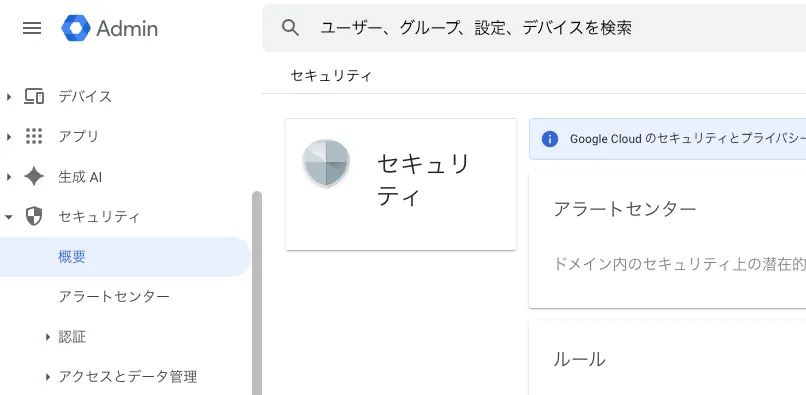The height and width of the screenshot is (395, 806).
Task: Click the search magnifier icon
Action: click(x=290, y=28)
